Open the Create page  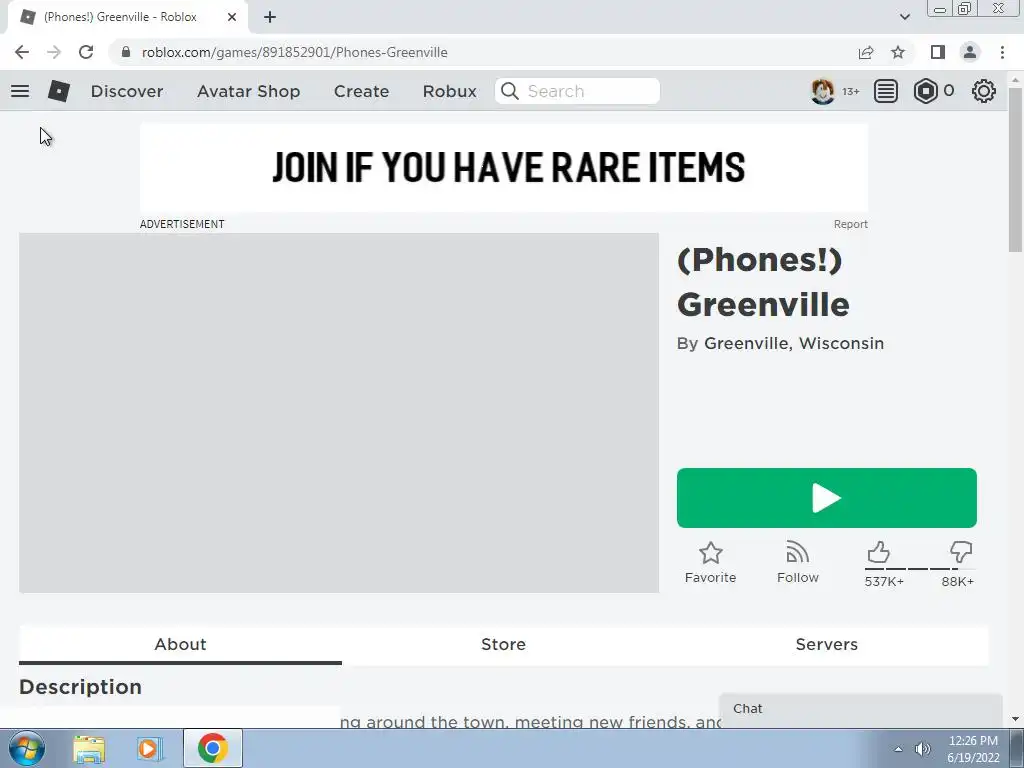361,91
